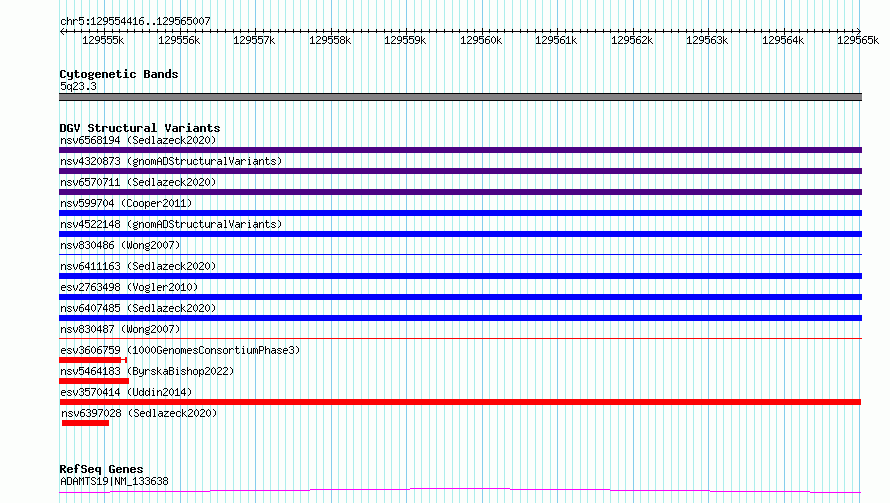Click the 129561k ruler tick label
890x503 pixels.
tap(556, 40)
